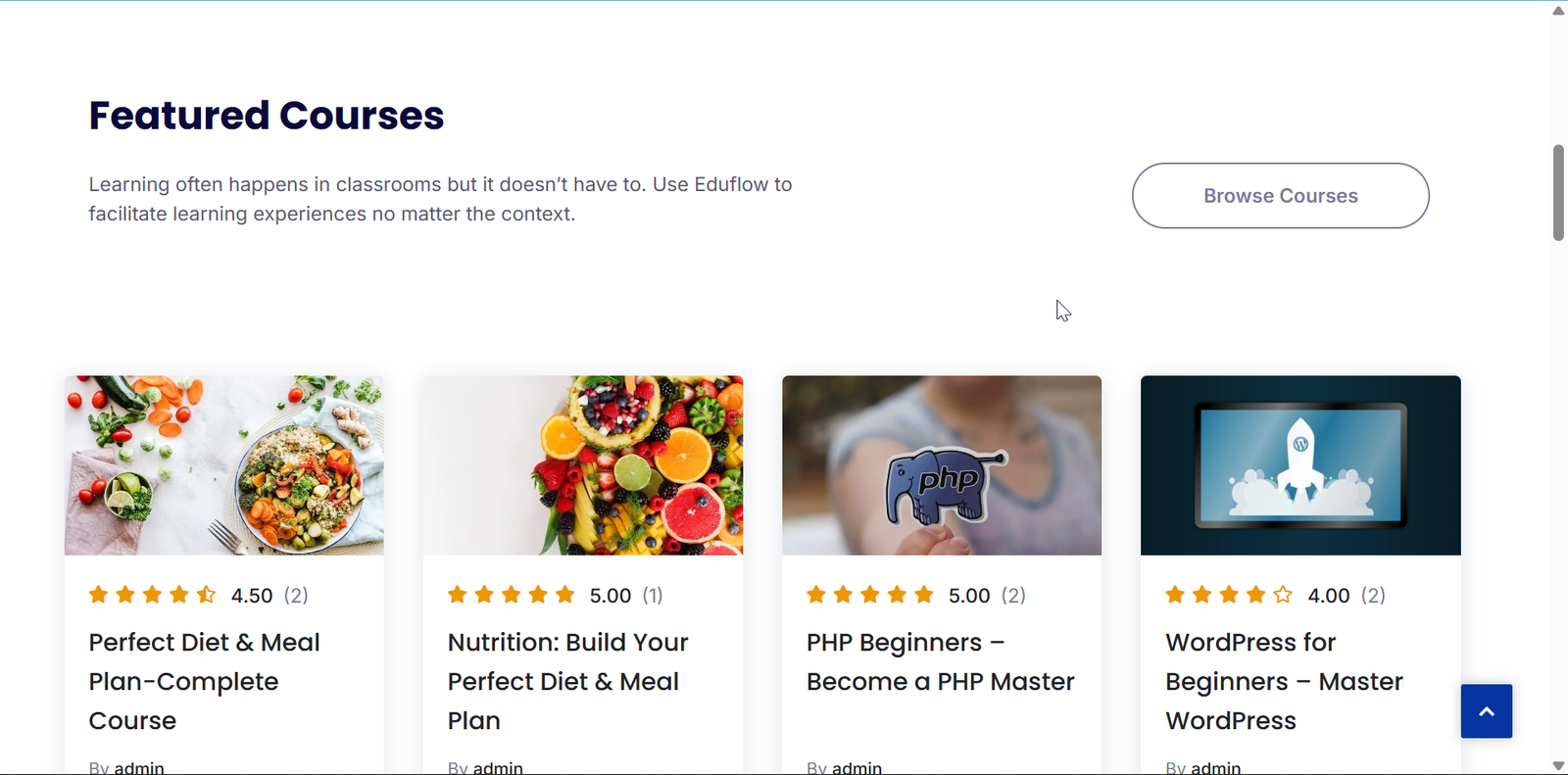This screenshot has width=1568, height=775.
Task: Click the scrollbar down arrow
Action: tap(1558, 766)
